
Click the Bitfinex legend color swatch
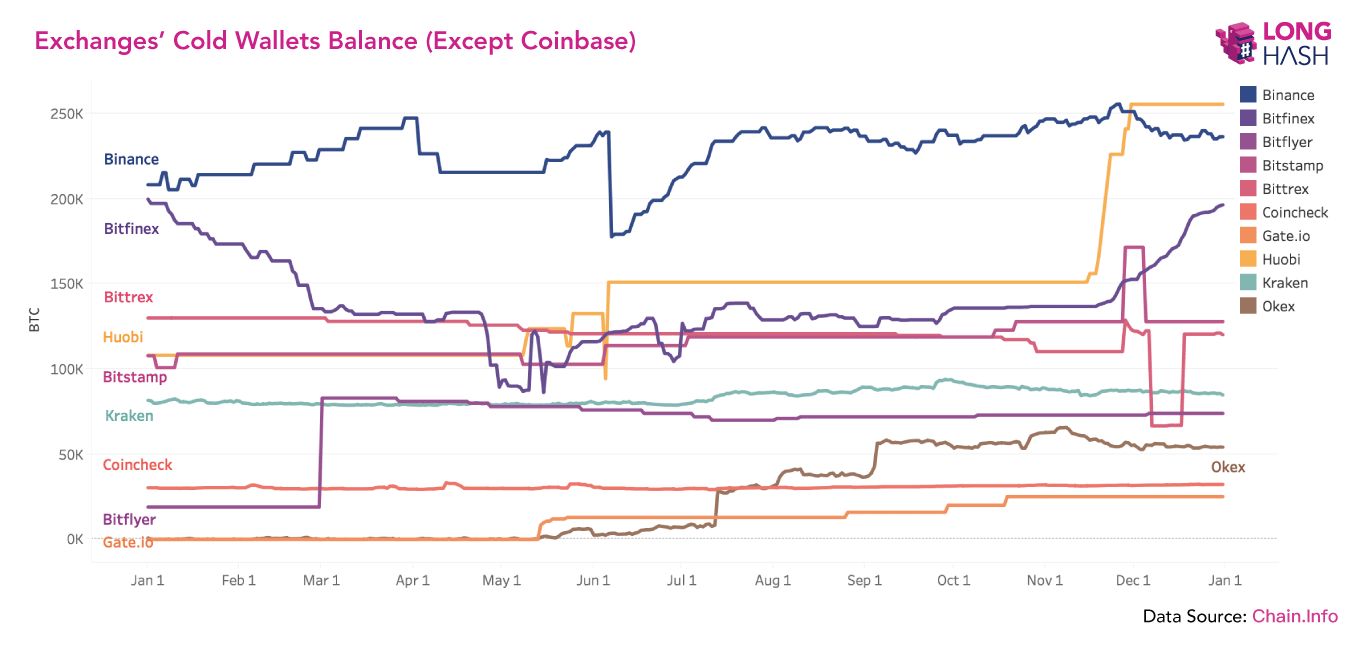(x=1248, y=118)
